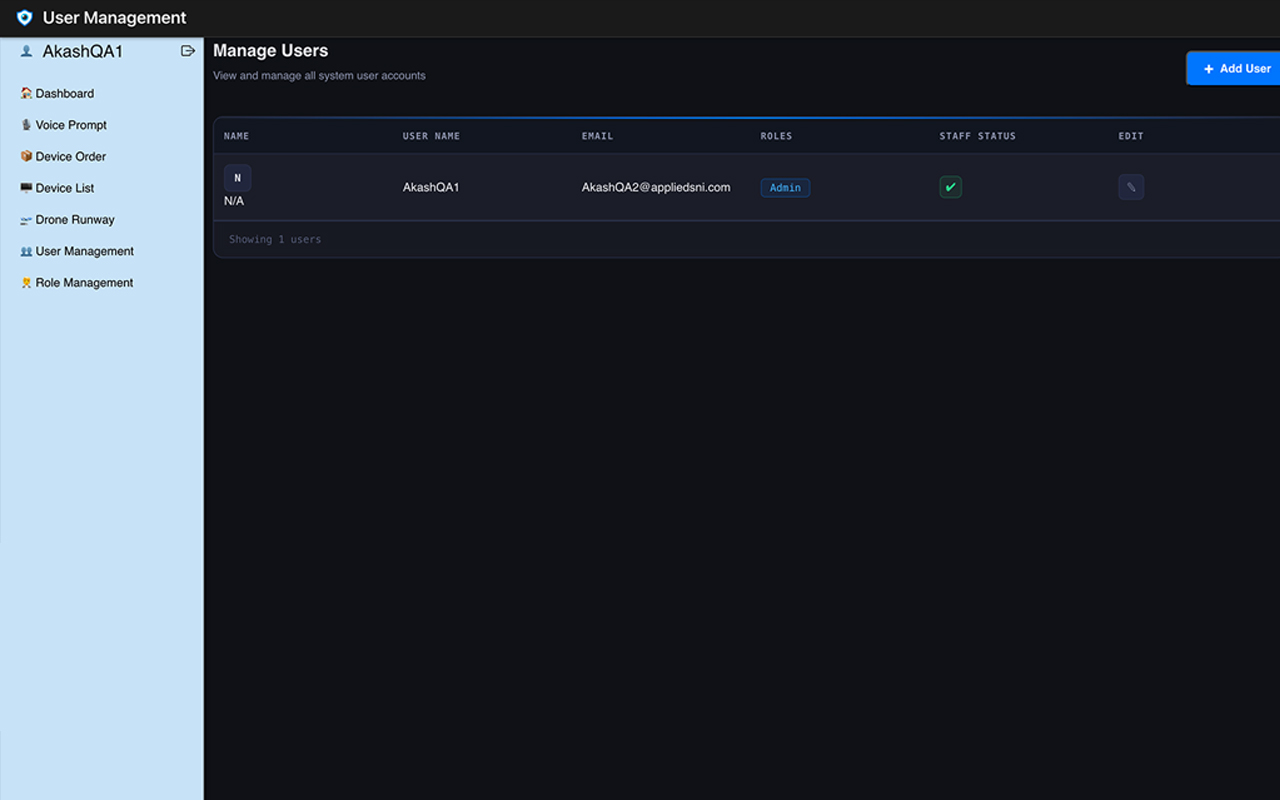Open Dashboard from the sidebar
Viewport: 1280px width, 800px height.
click(57, 93)
